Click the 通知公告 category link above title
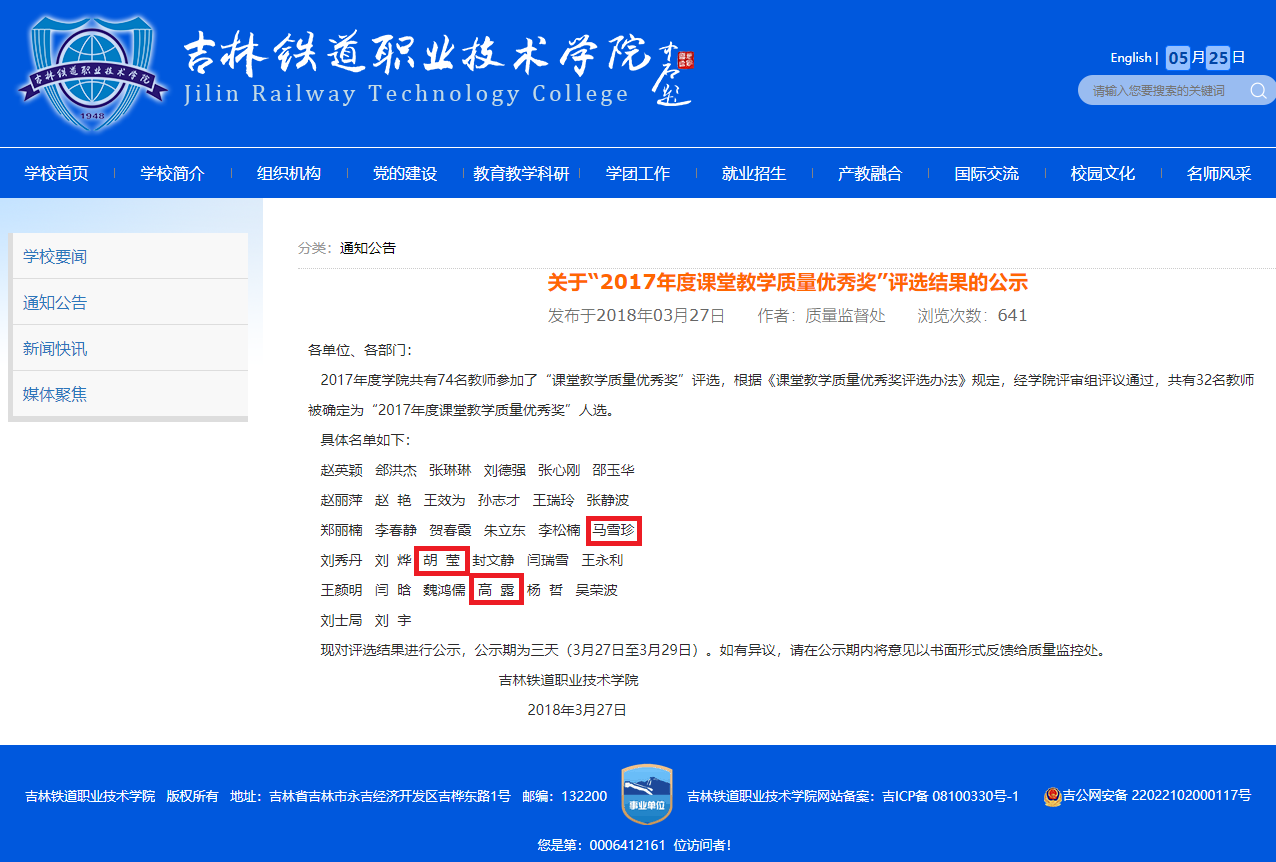This screenshot has width=1276, height=862. (368, 248)
